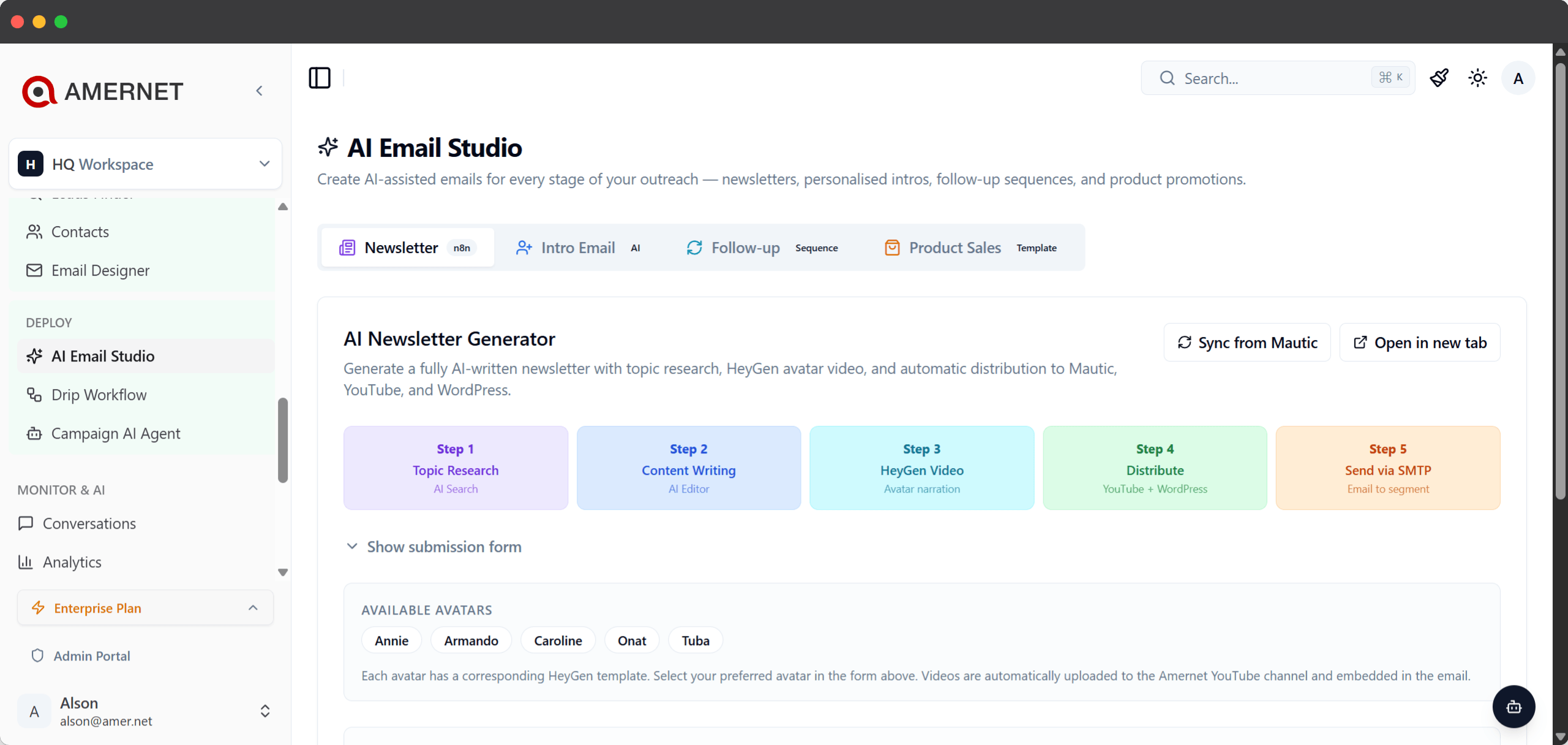Select the Caroline avatar chip
The image size is (1568, 745).
[x=558, y=640]
